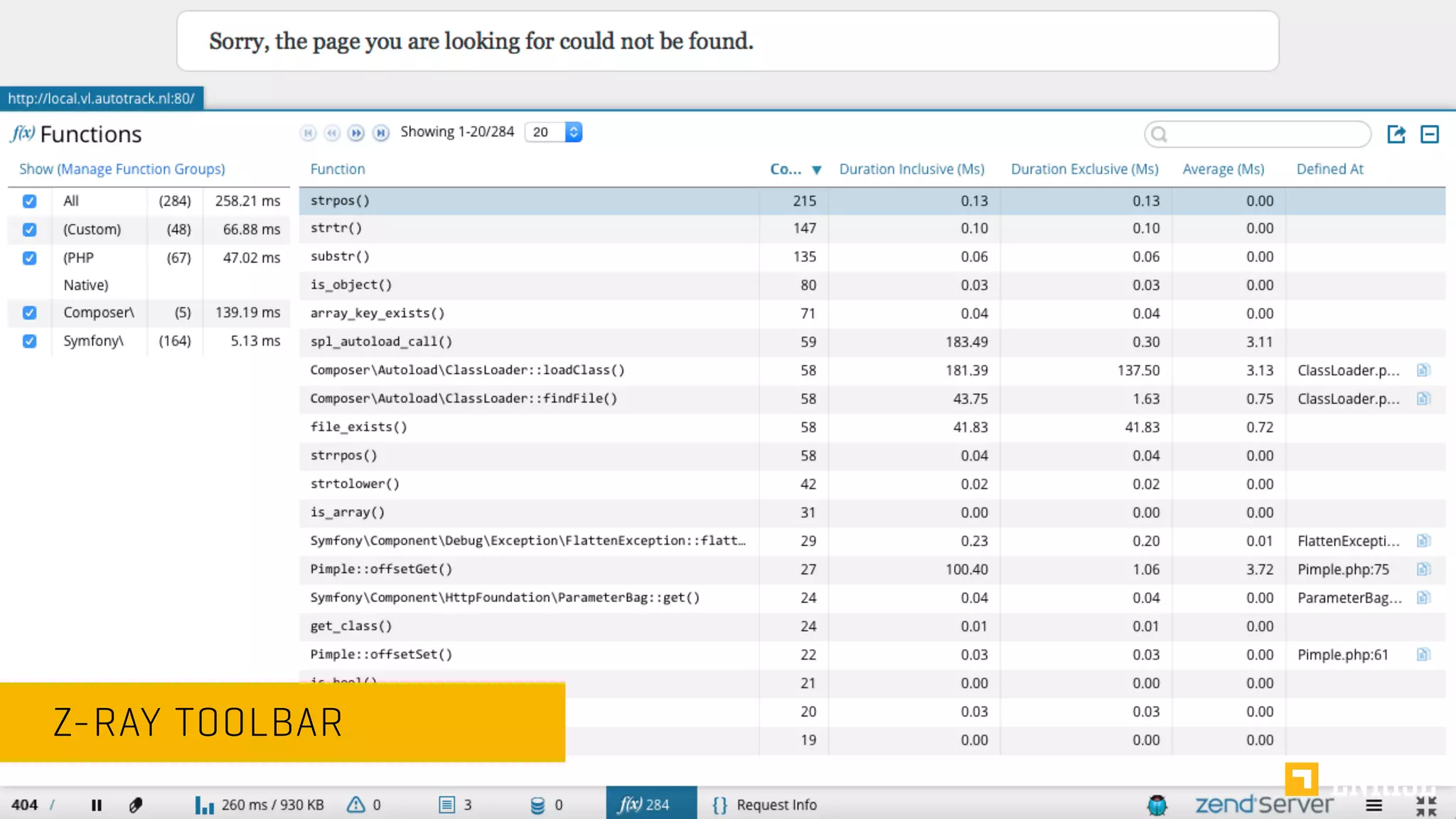Open source file icon for Pimple::offsetGet()
Viewport: 1456px width, 819px height.
point(1423,569)
